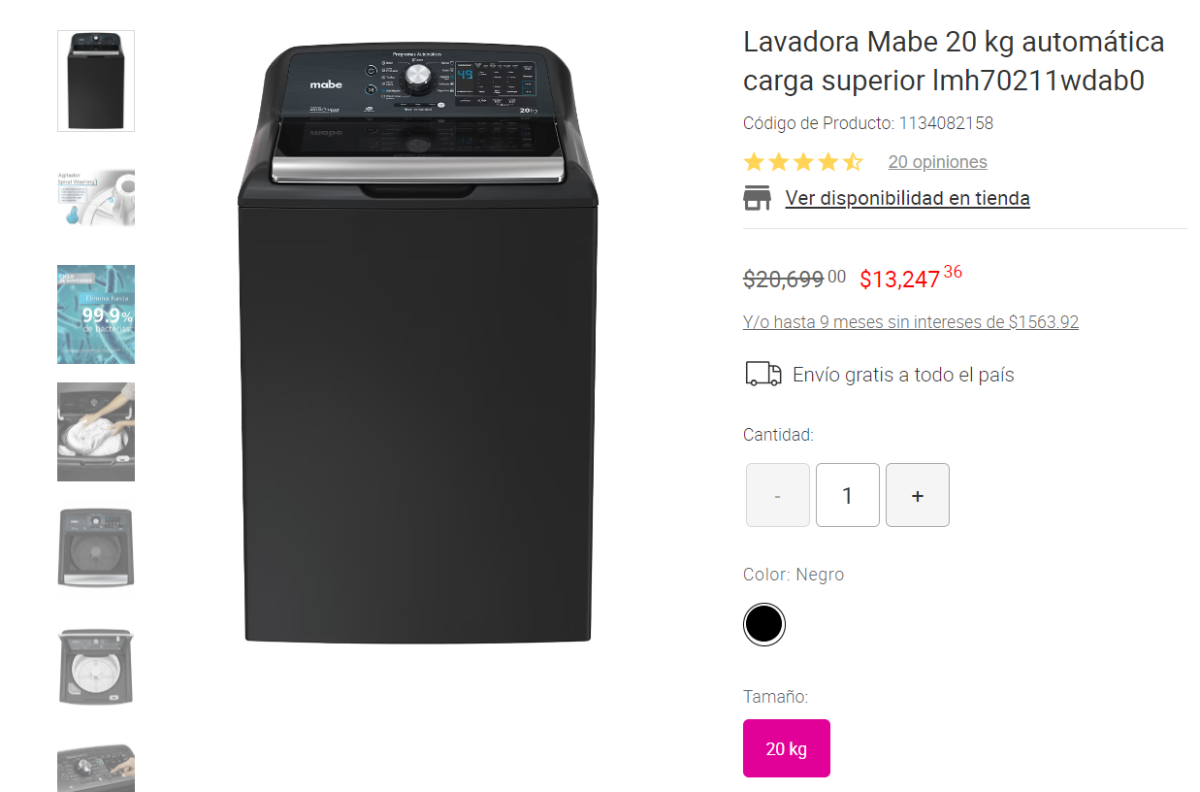The height and width of the screenshot is (792, 1200).
Task: Open the 9 meses sin intereses link
Action: point(911,322)
